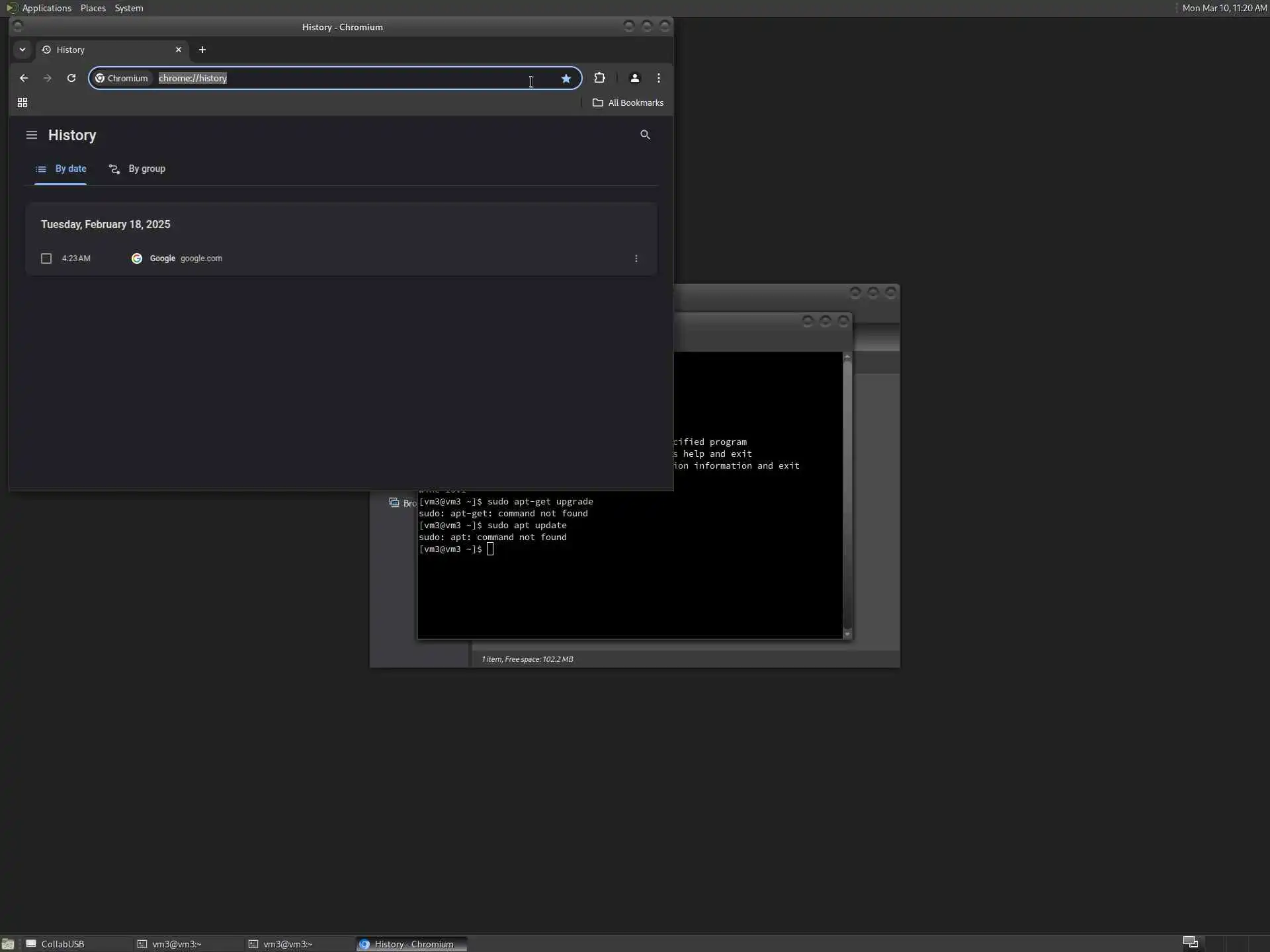Screen dimensions: 1270x952
Task: Click the search history magnifier icon
Action: (x=645, y=135)
